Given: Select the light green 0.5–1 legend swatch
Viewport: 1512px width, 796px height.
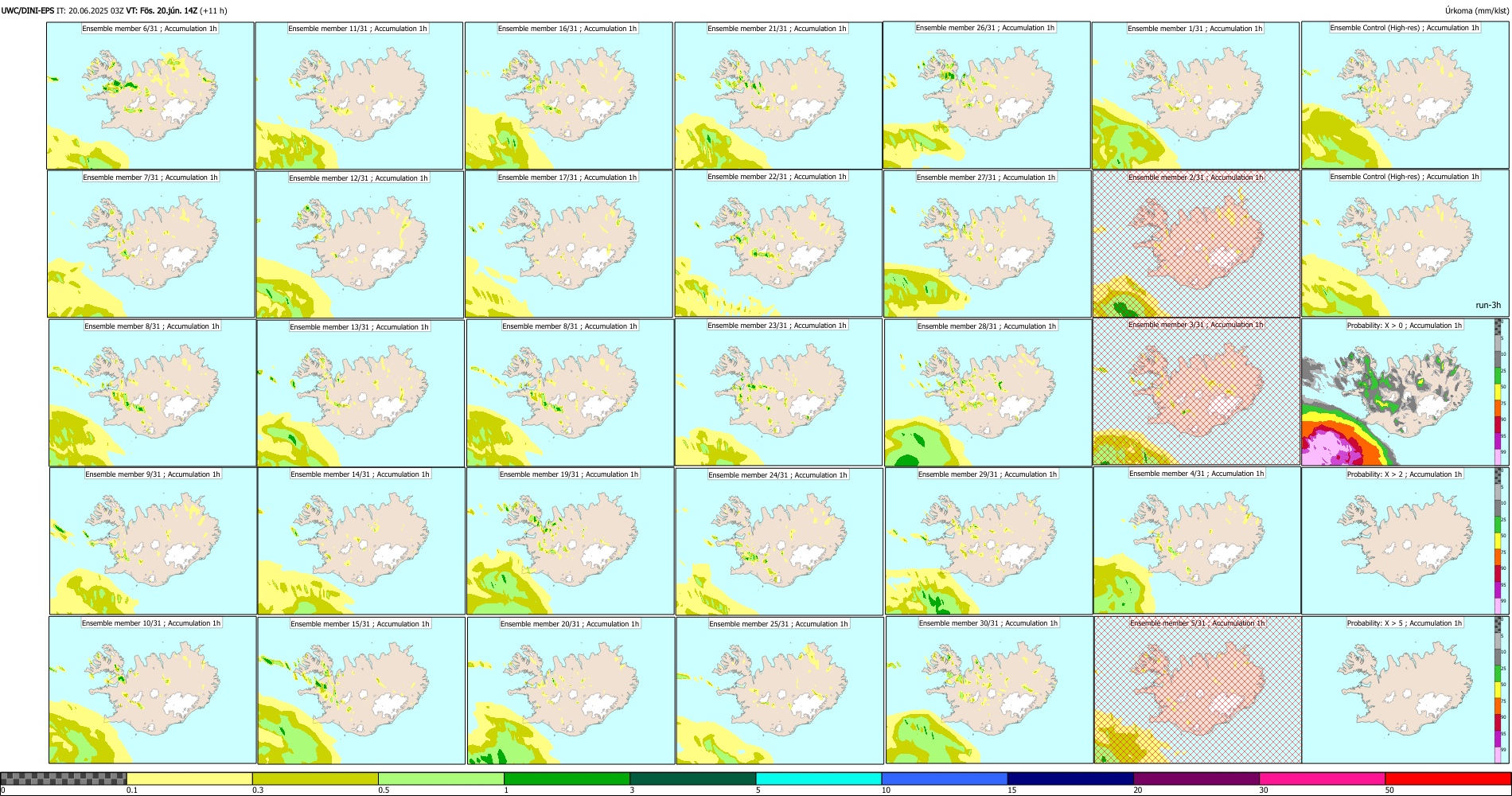Looking at the screenshot, I should click(x=441, y=778).
